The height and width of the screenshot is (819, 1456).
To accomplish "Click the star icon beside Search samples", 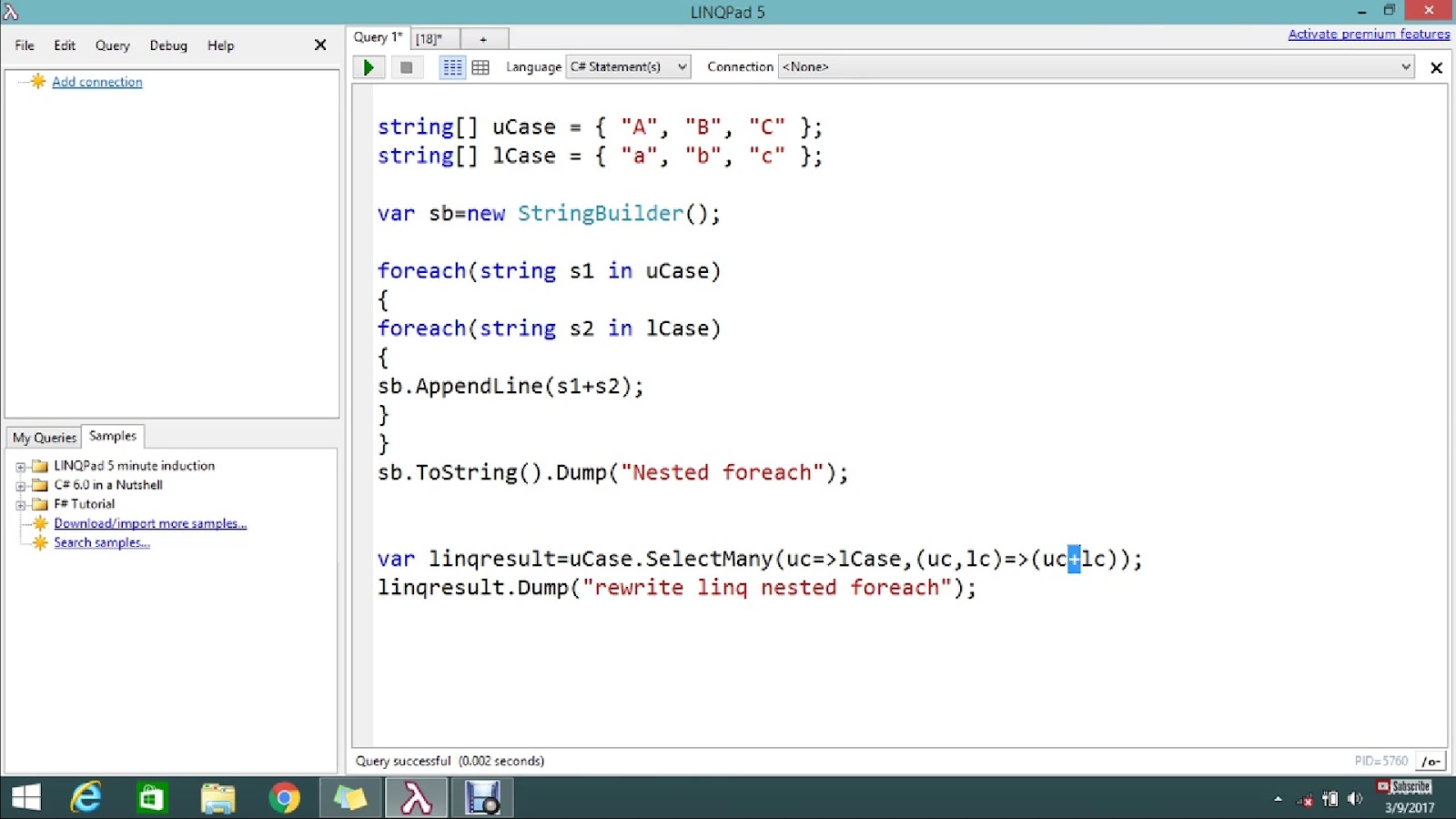I will [39, 542].
